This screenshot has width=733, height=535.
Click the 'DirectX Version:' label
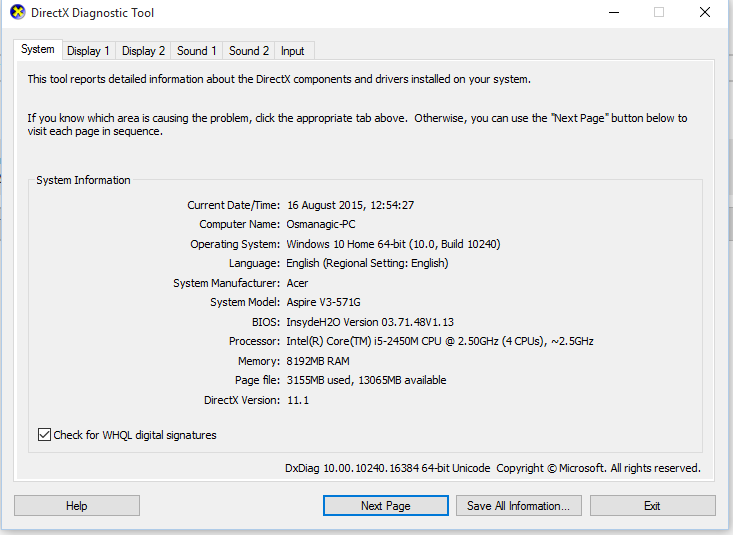tap(242, 400)
